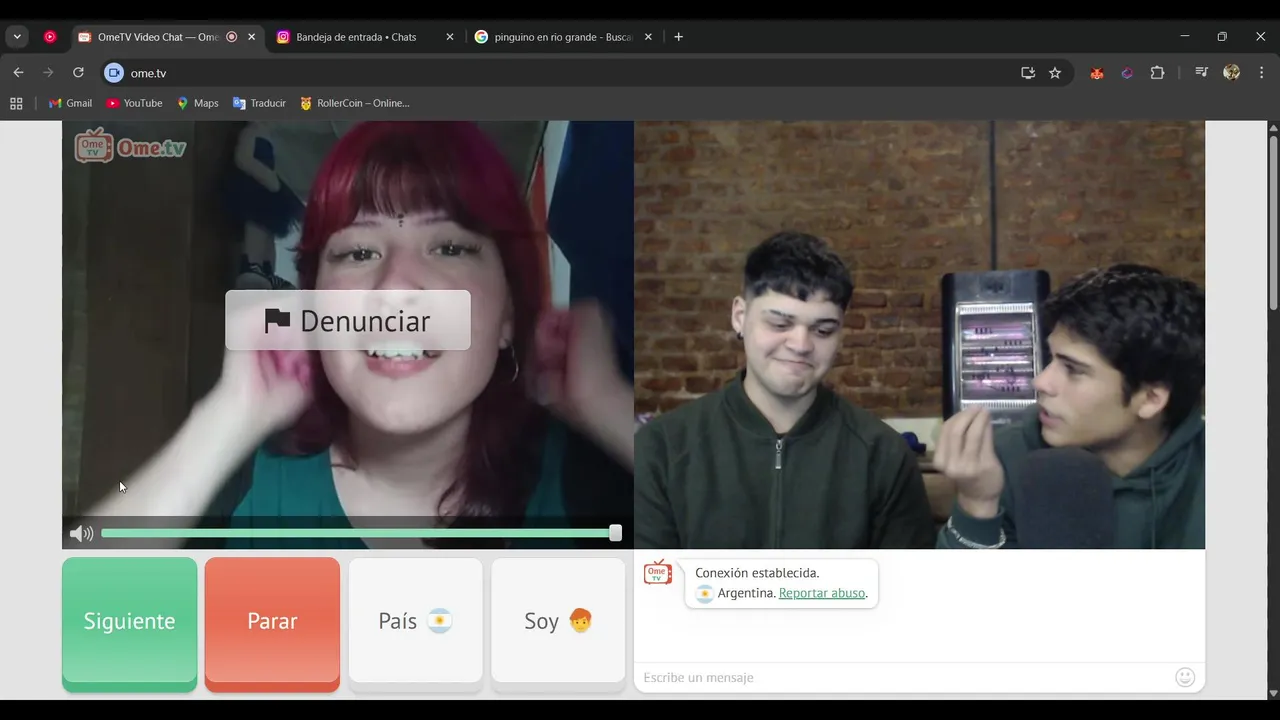Open the RollerCoin bookmark
The width and height of the screenshot is (1280, 720).
(x=354, y=103)
